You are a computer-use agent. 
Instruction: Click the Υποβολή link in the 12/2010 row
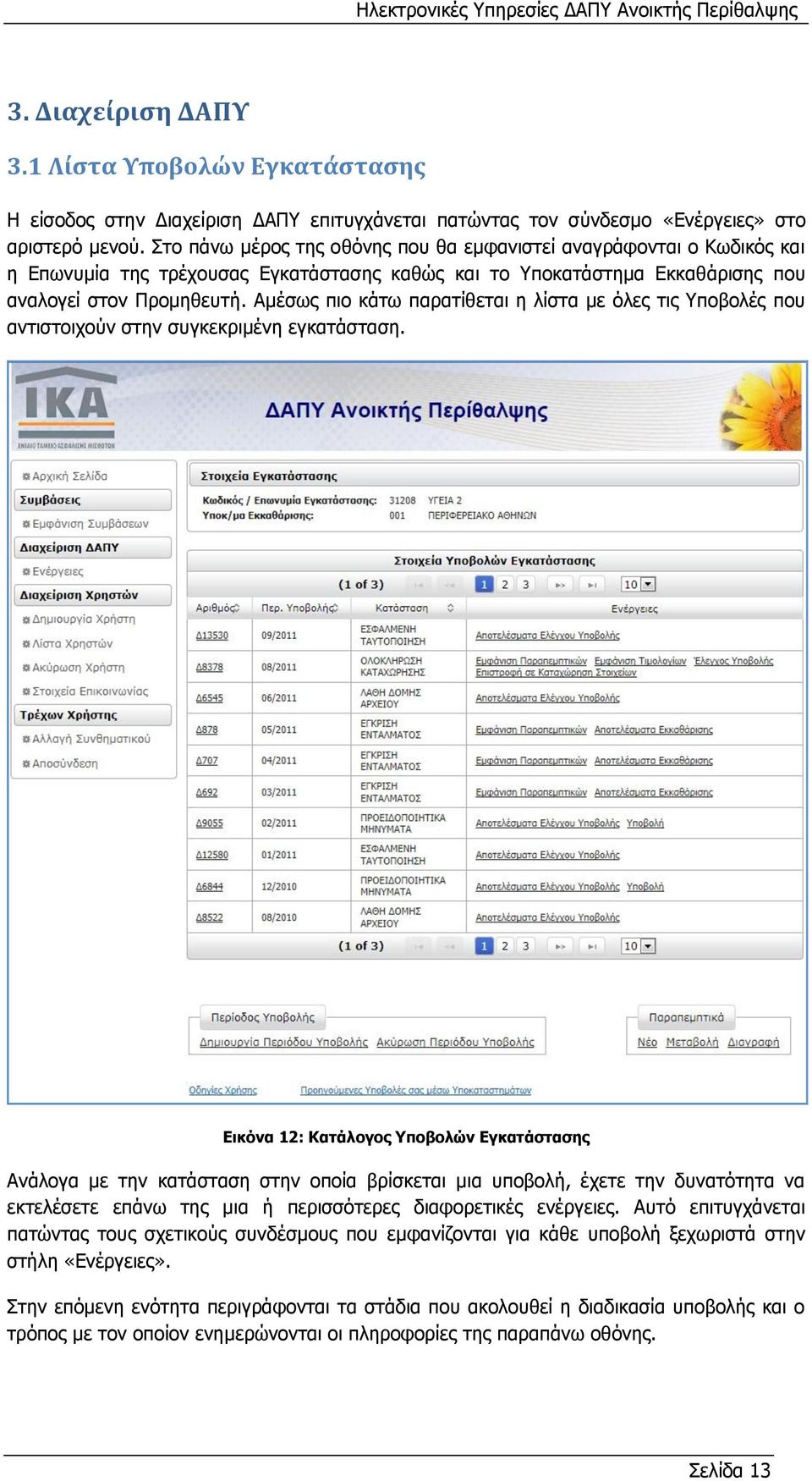[645, 887]
